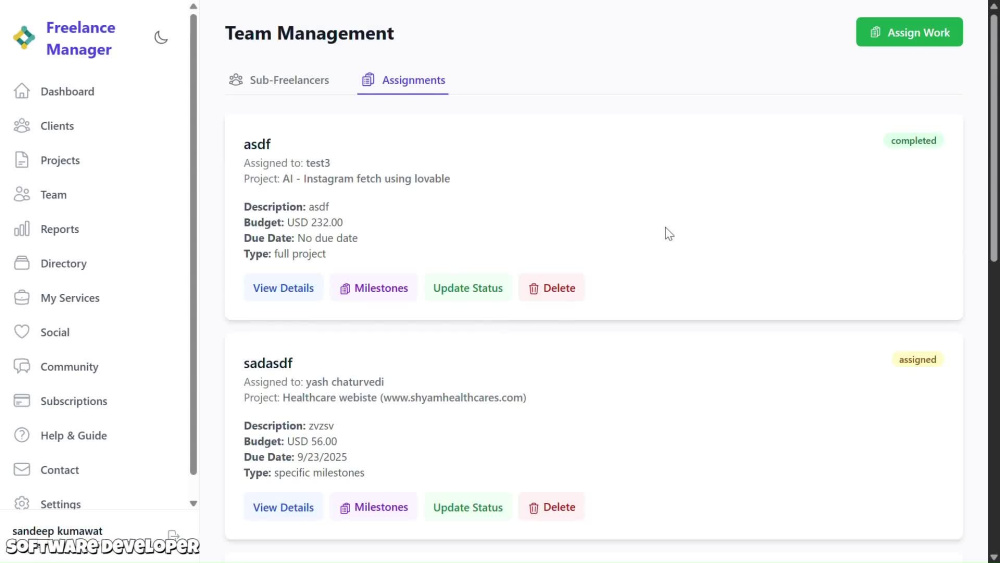Click the asdf assignment title
This screenshot has height=563, width=1000.
(x=257, y=144)
